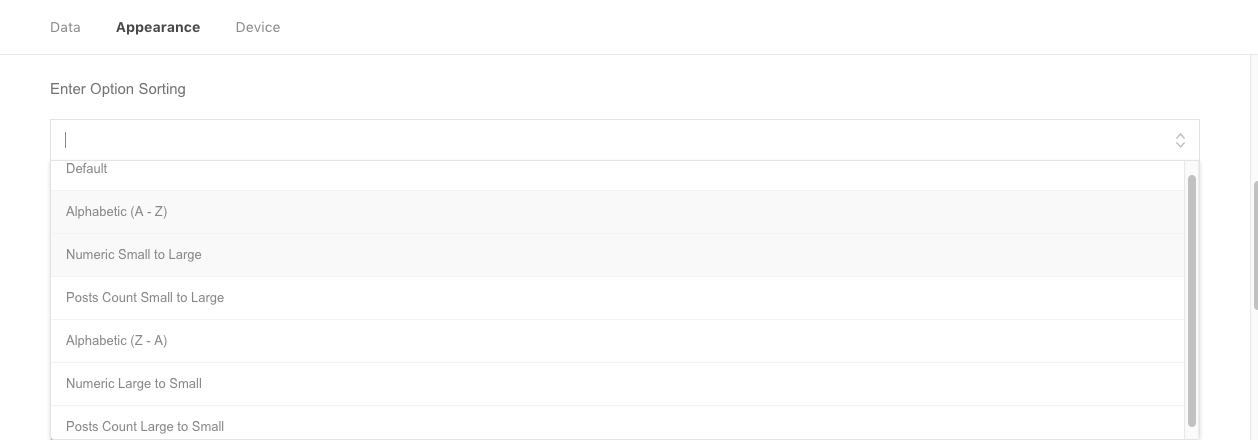Choose Posts Count Small to Large

(x=145, y=298)
